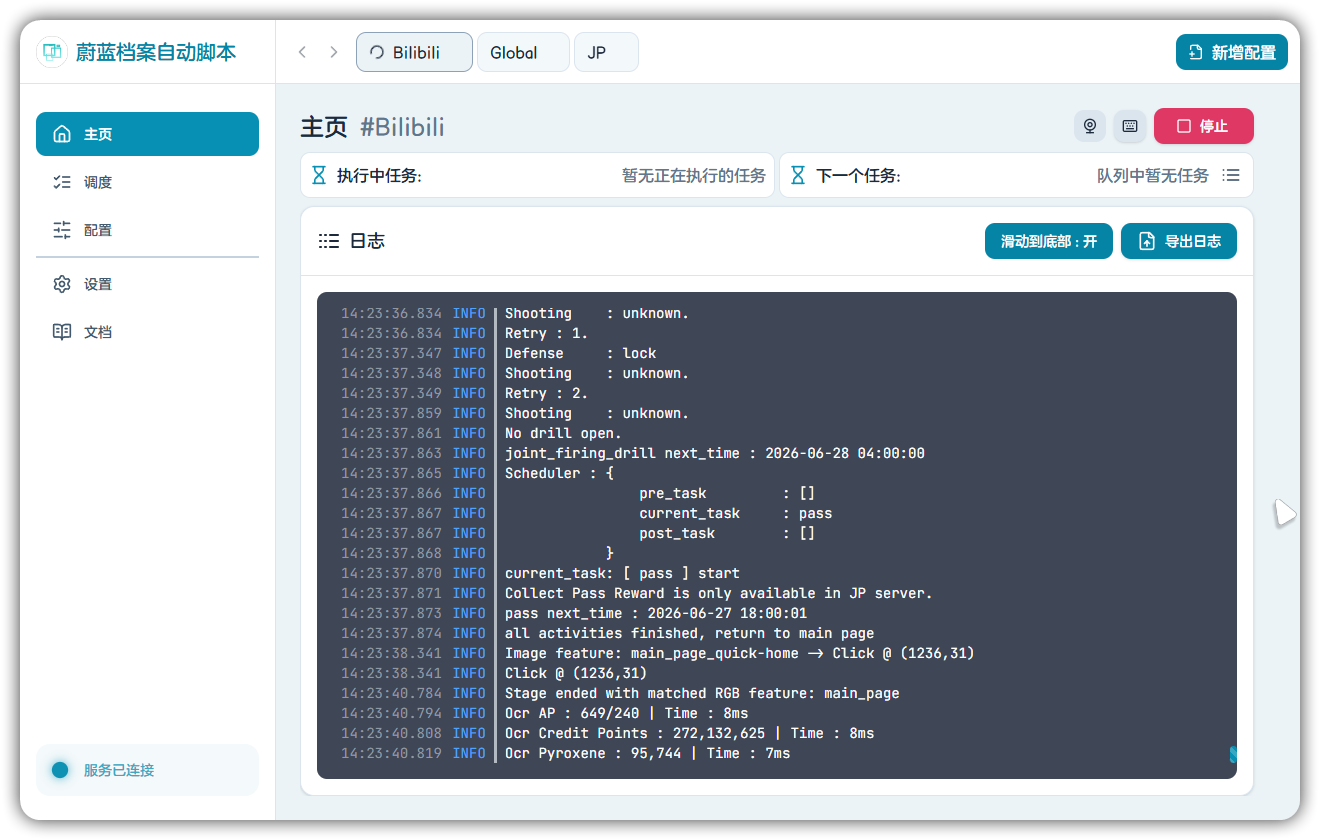
Task: Switch to the Global config tab
Action: click(523, 52)
